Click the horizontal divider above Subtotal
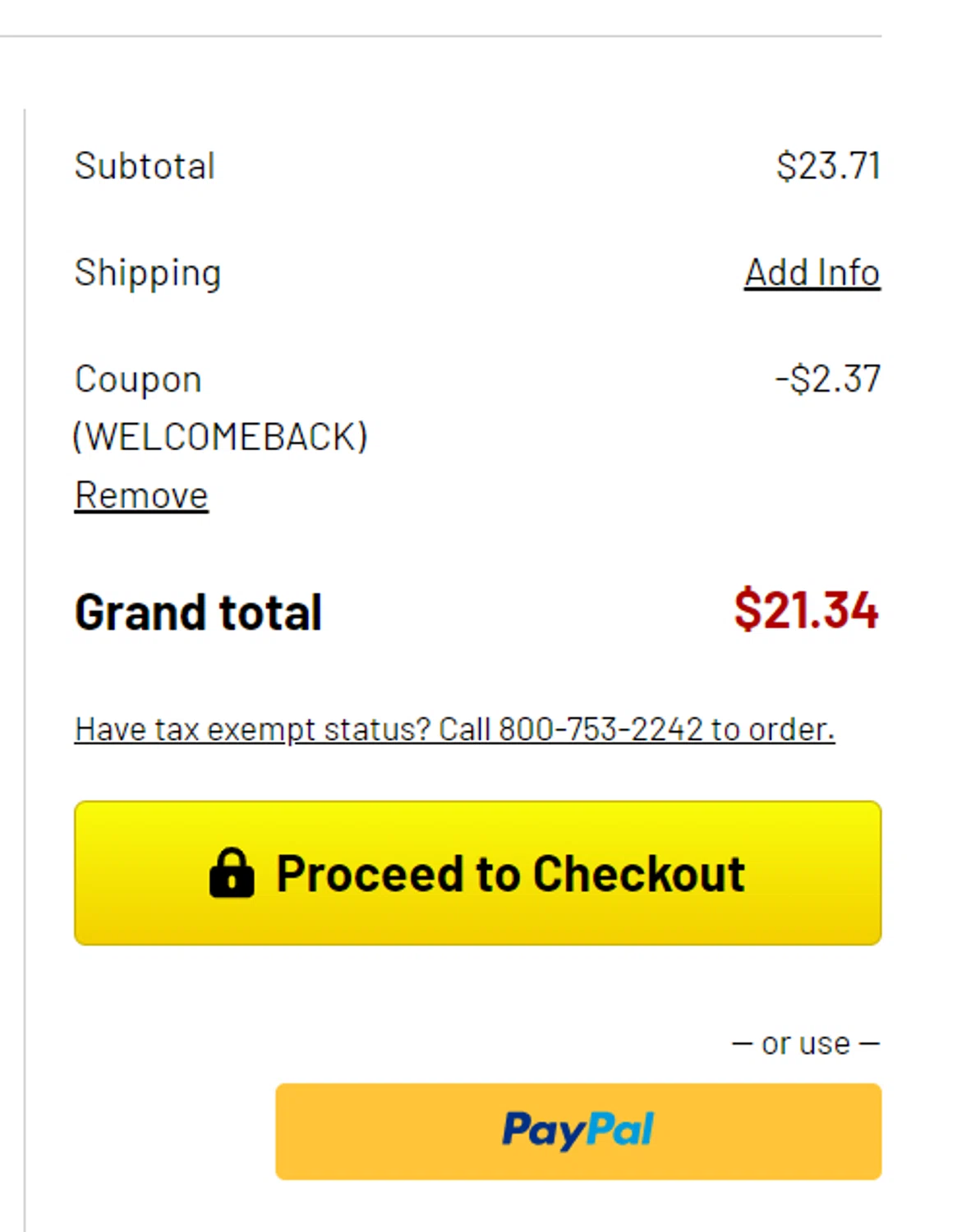This screenshot has width=957, height=1232. click(x=440, y=36)
